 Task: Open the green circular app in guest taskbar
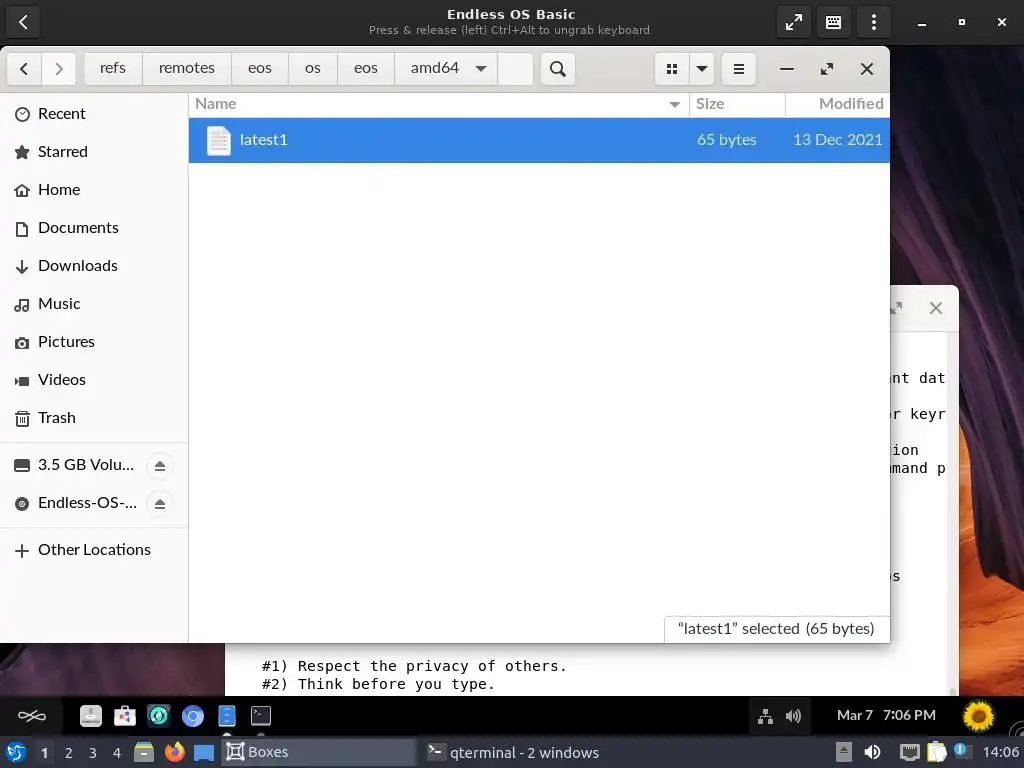click(159, 716)
